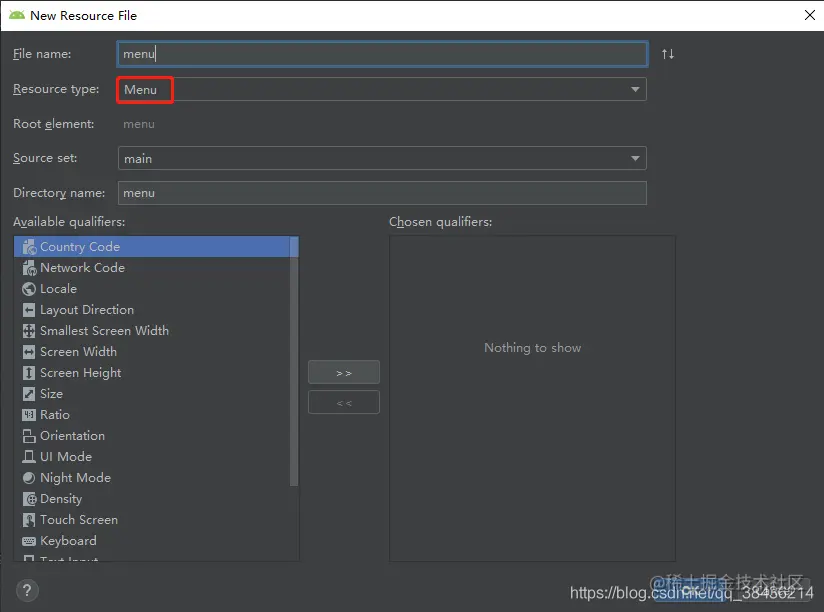
Task: Select the Density qualifier text
Action: click(x=61, y=499)
